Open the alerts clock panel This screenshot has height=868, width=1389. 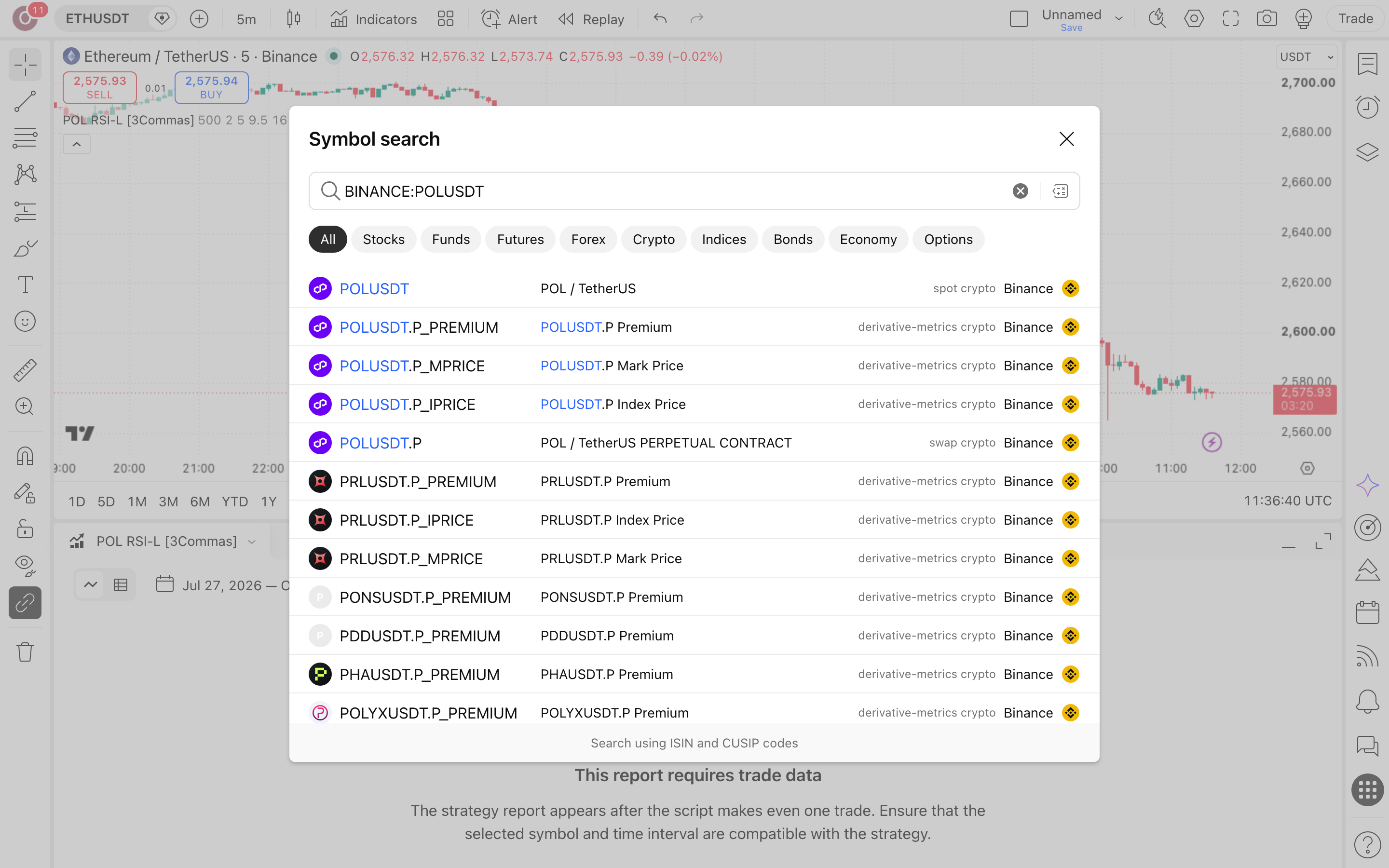(1367, 107)
